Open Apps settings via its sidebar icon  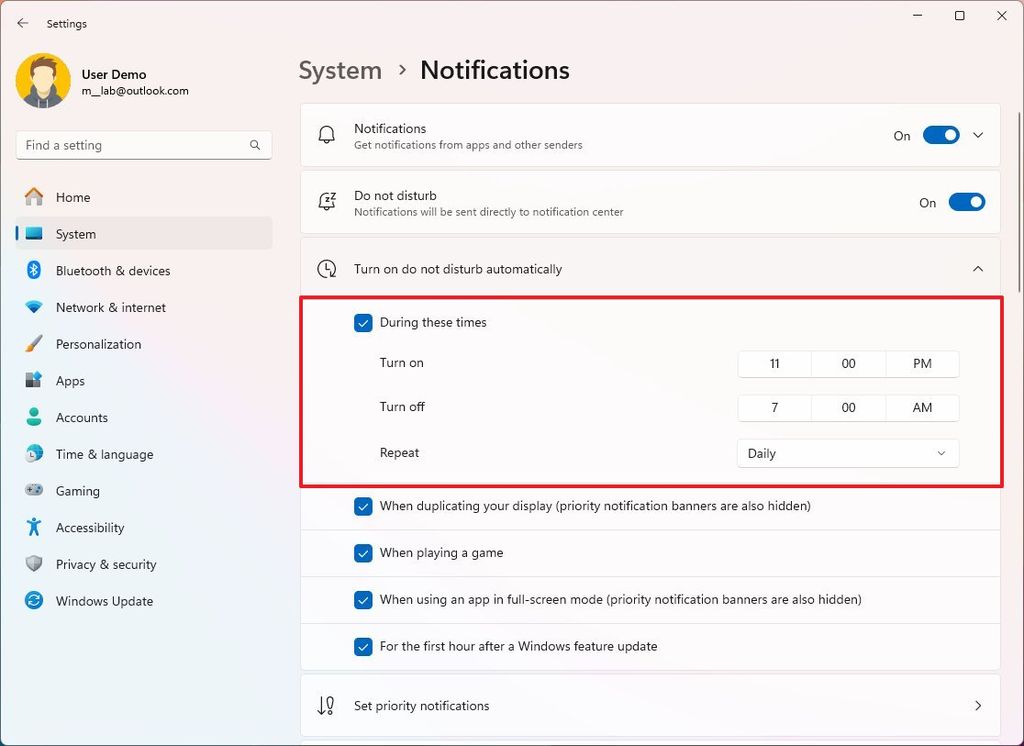(x=31, y=381)
